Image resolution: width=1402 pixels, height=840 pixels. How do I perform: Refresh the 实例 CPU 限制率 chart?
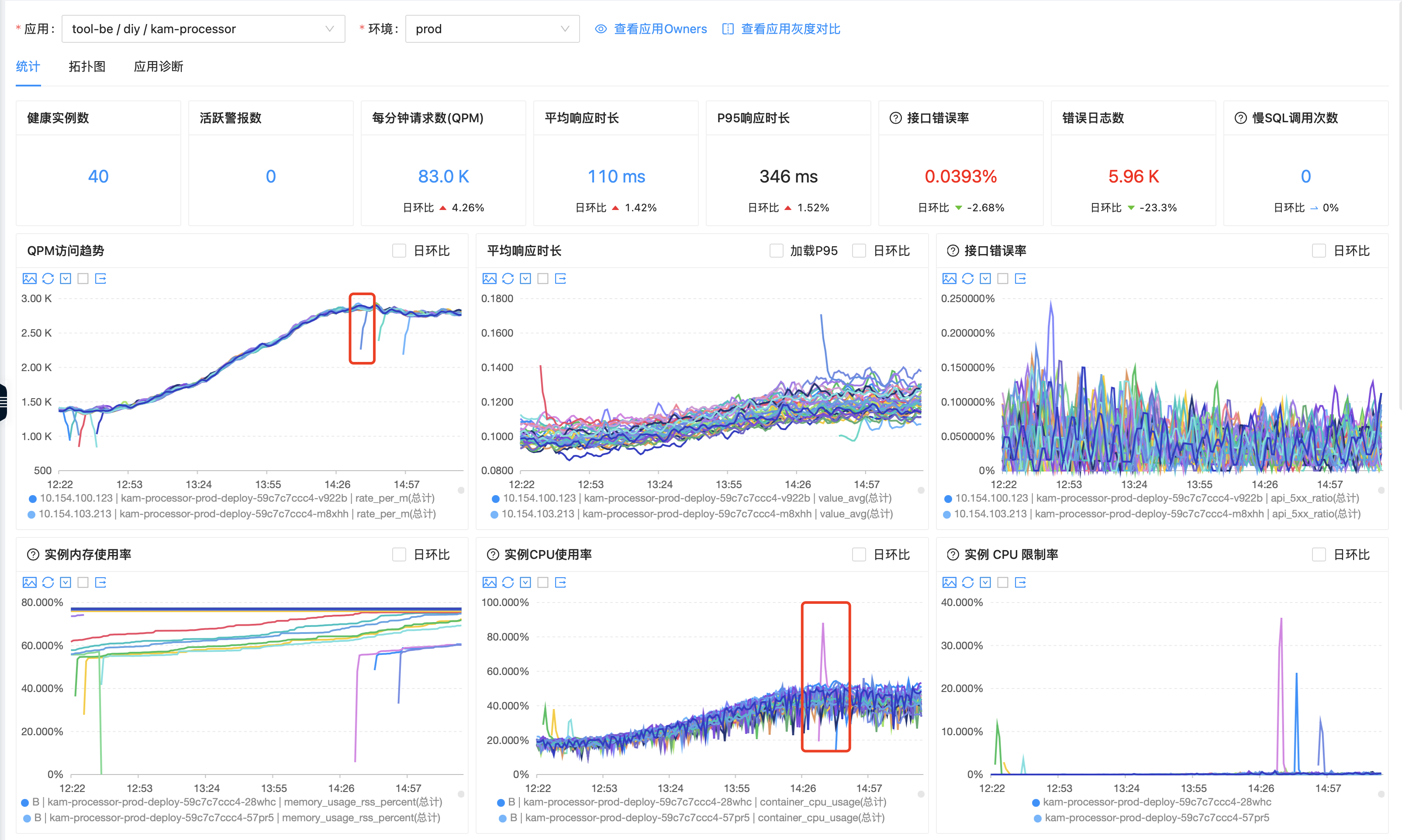(968, 582)
